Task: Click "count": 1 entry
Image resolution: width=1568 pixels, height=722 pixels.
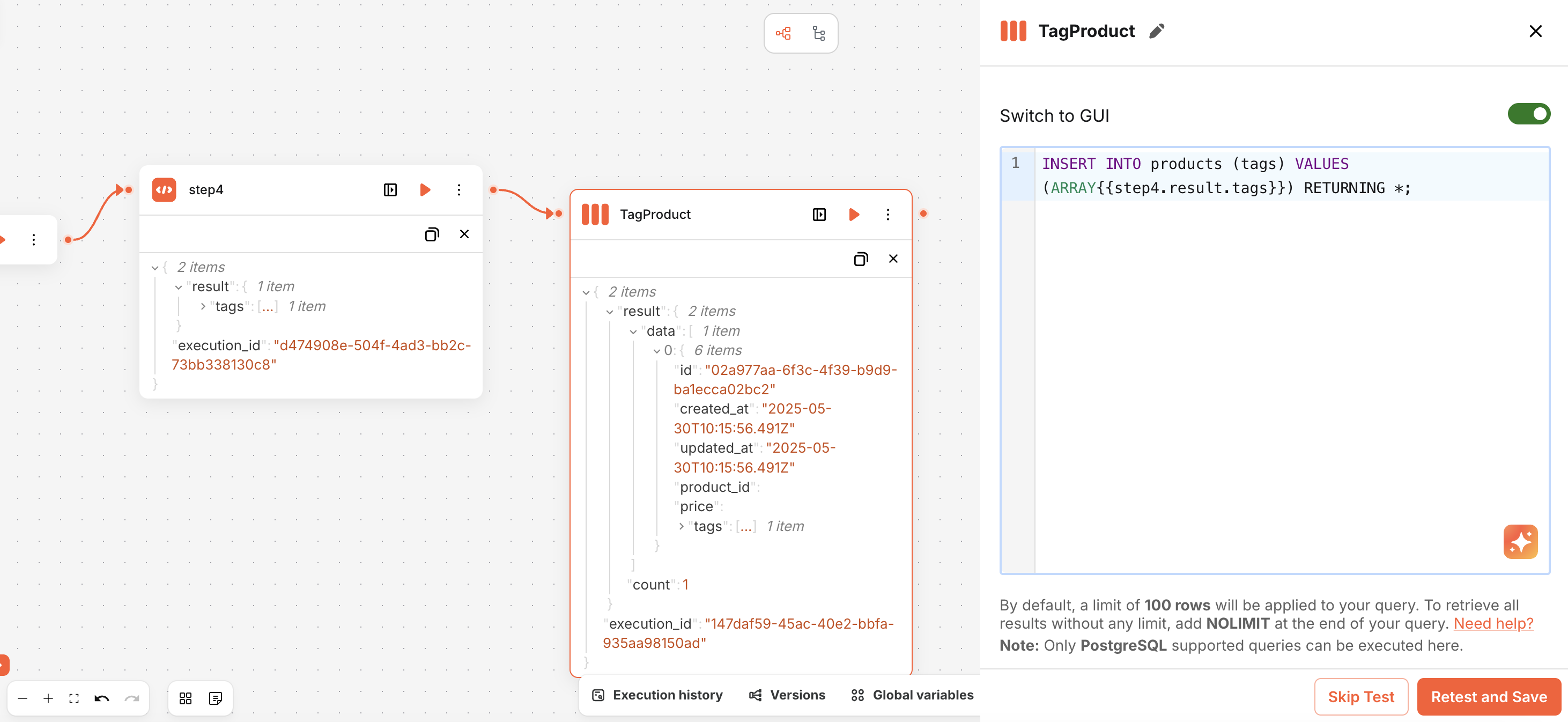Action: coord(658,585)
